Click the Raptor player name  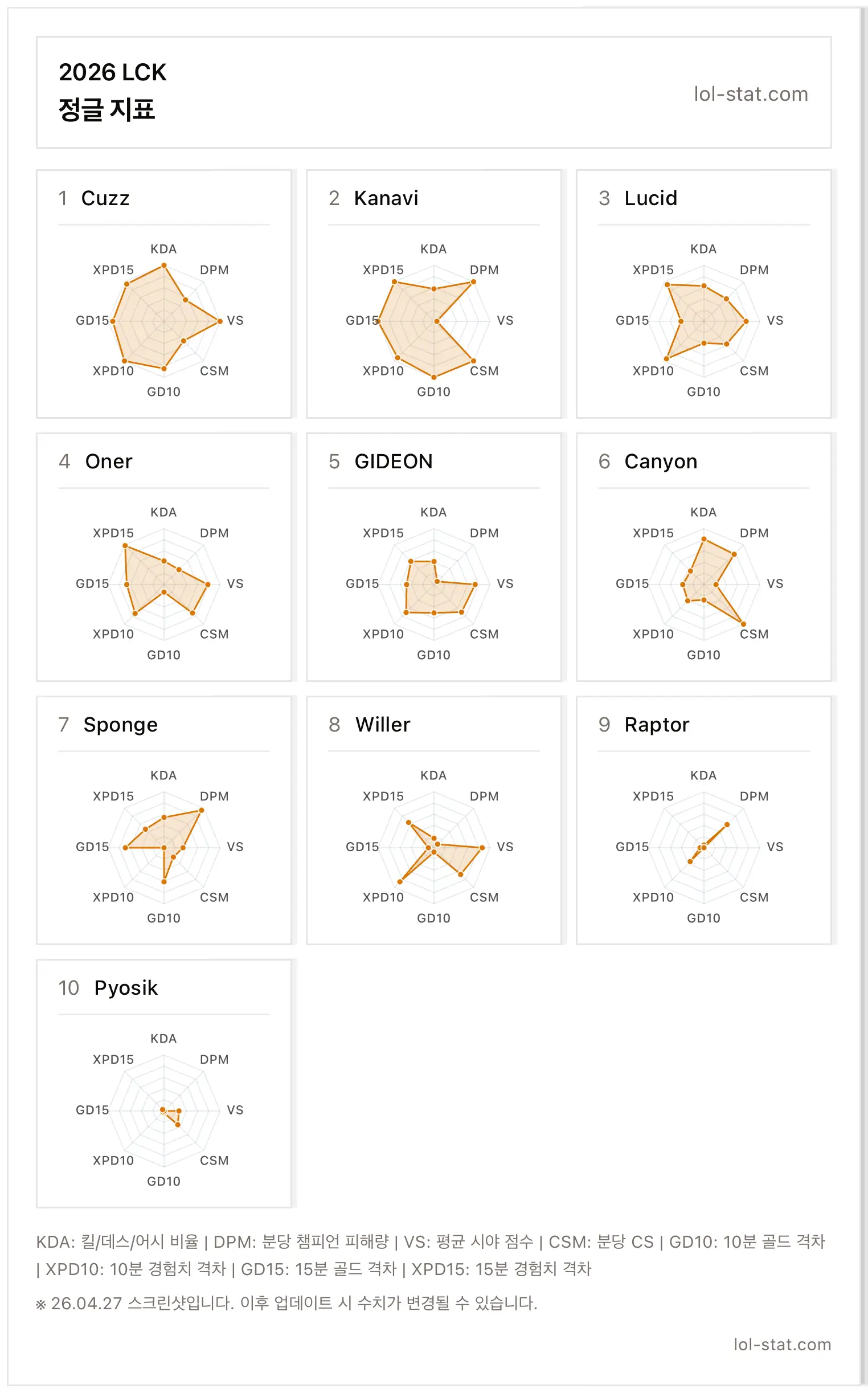click(x=657, y=725)
